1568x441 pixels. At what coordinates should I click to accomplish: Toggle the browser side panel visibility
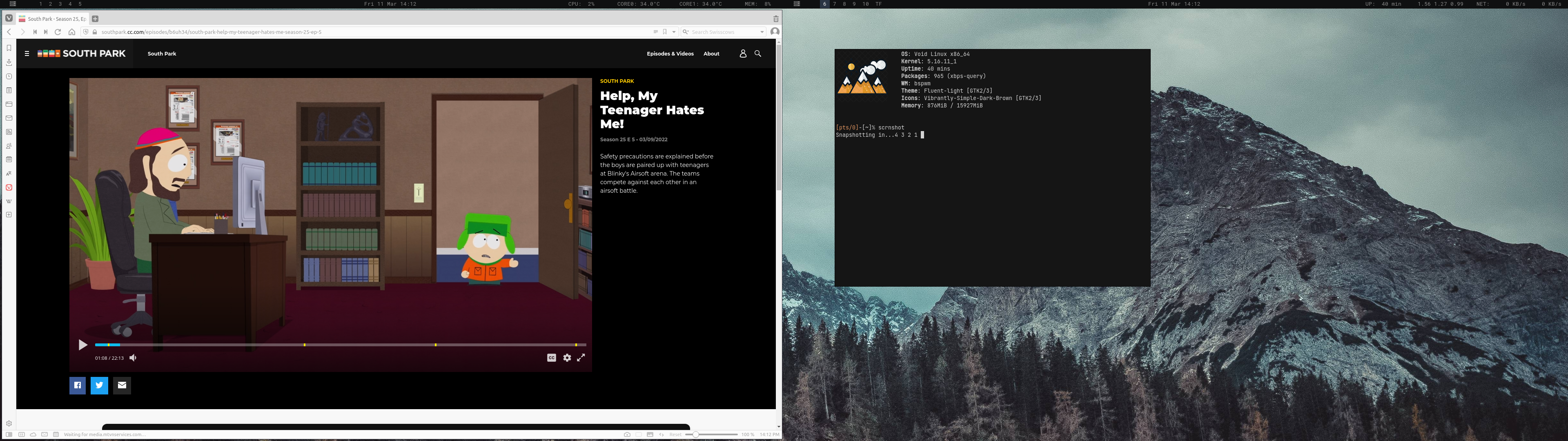pos(9,434)
